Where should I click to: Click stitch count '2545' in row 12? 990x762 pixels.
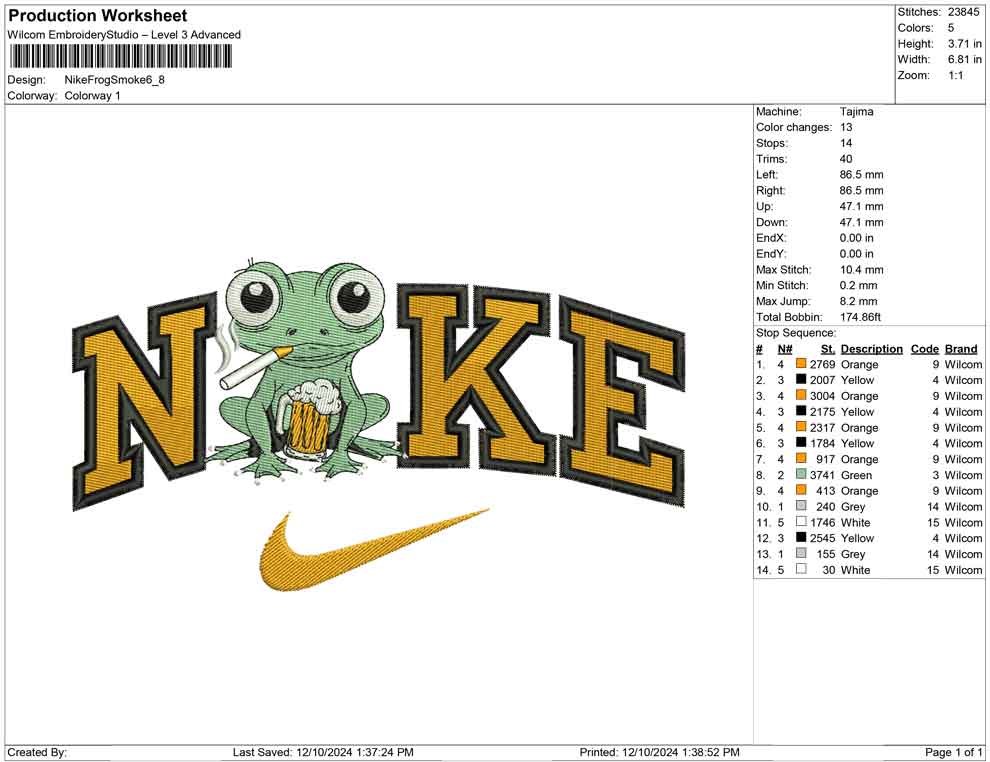click(822, 538)
